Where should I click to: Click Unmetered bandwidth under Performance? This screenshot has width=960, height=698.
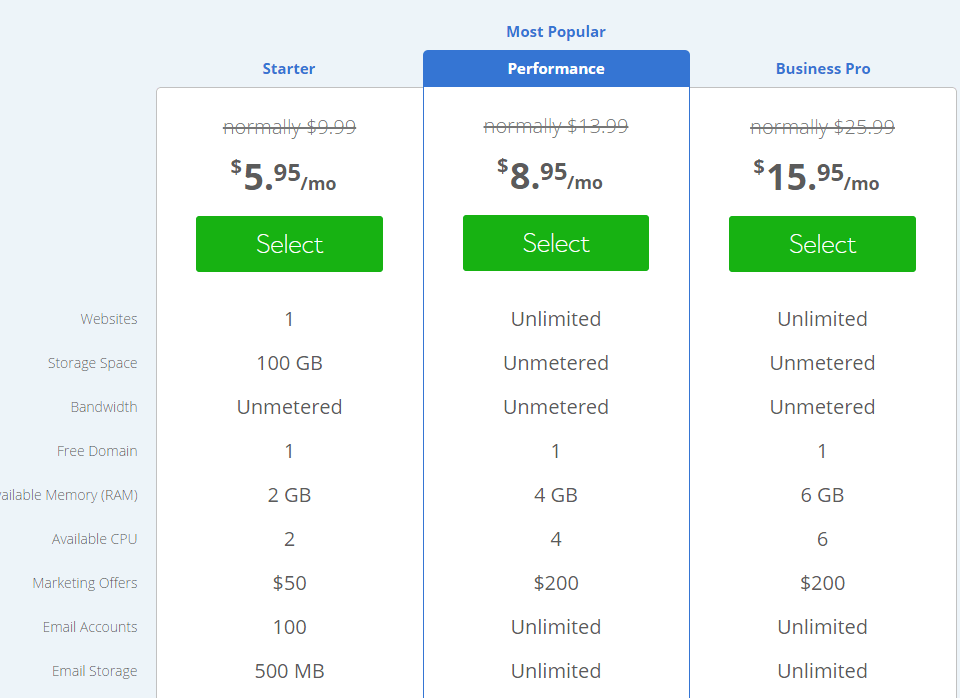[x=556, y=407]
